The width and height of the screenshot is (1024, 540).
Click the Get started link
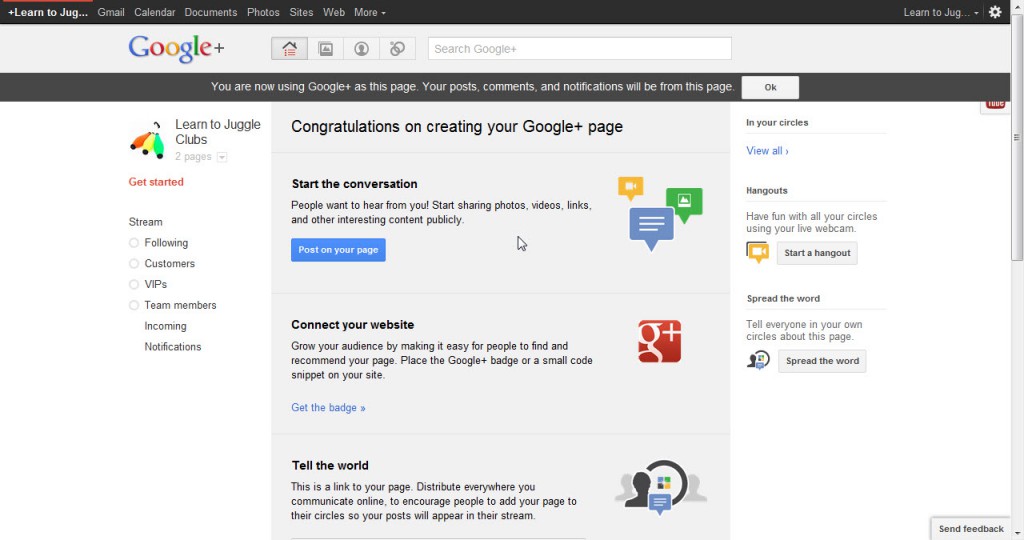coord(156,182)
